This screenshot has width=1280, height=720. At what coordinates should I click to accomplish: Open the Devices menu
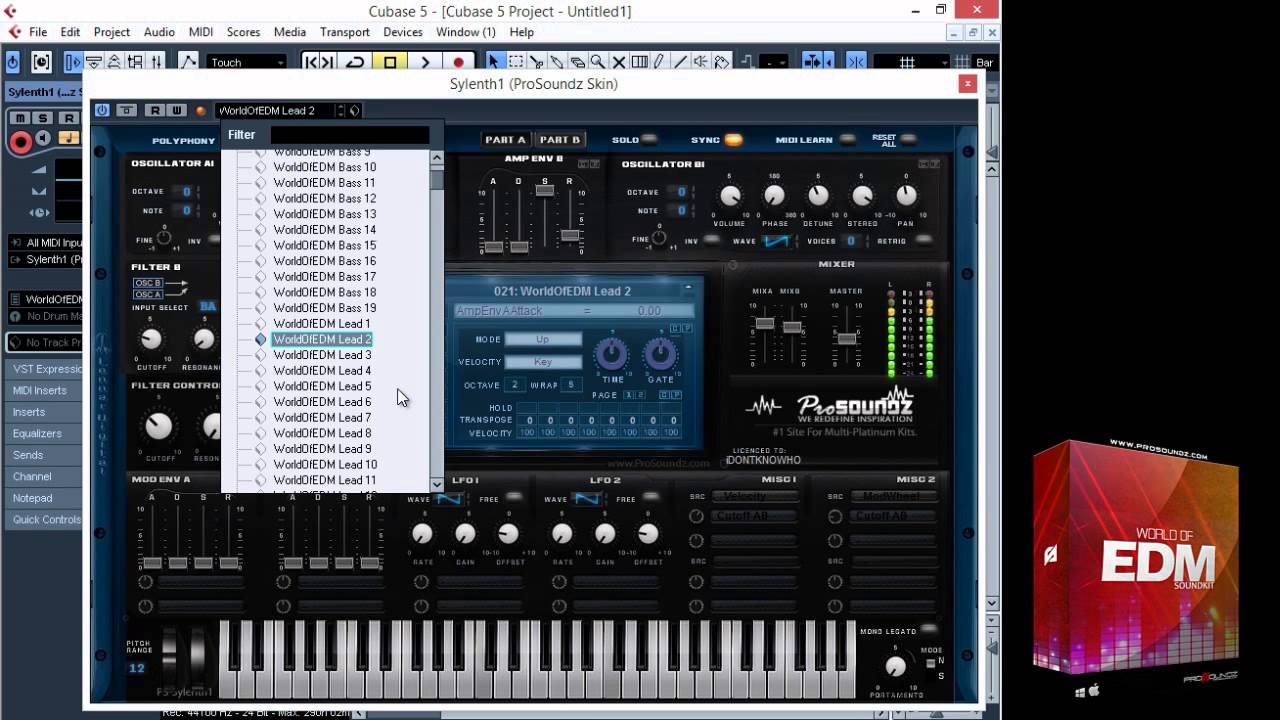click(403, 31)
